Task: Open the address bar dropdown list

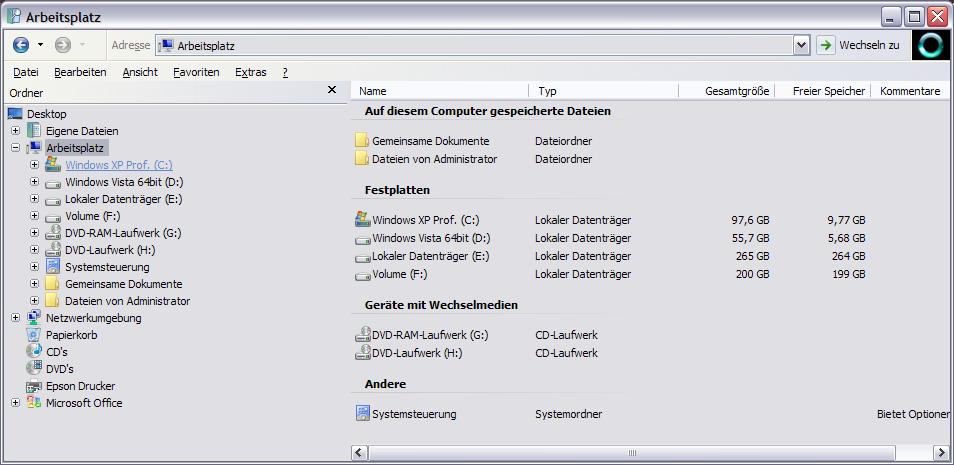Action: click(x=801, y=45)
